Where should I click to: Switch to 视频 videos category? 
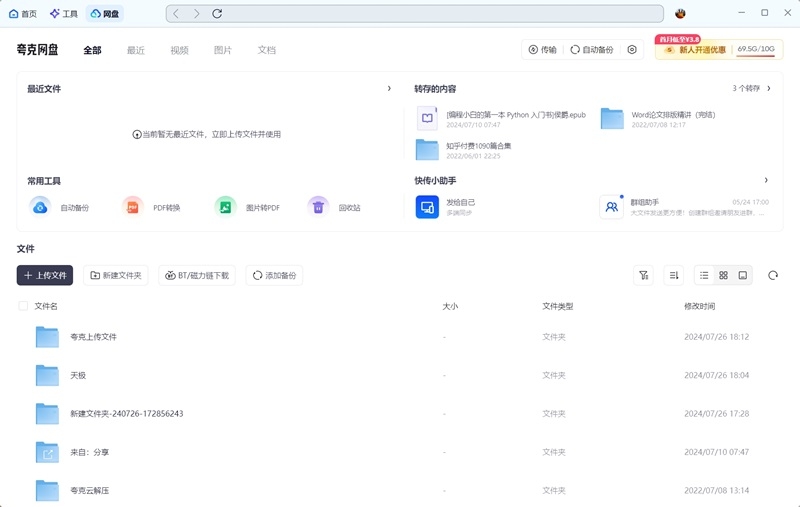coord(180,50)
